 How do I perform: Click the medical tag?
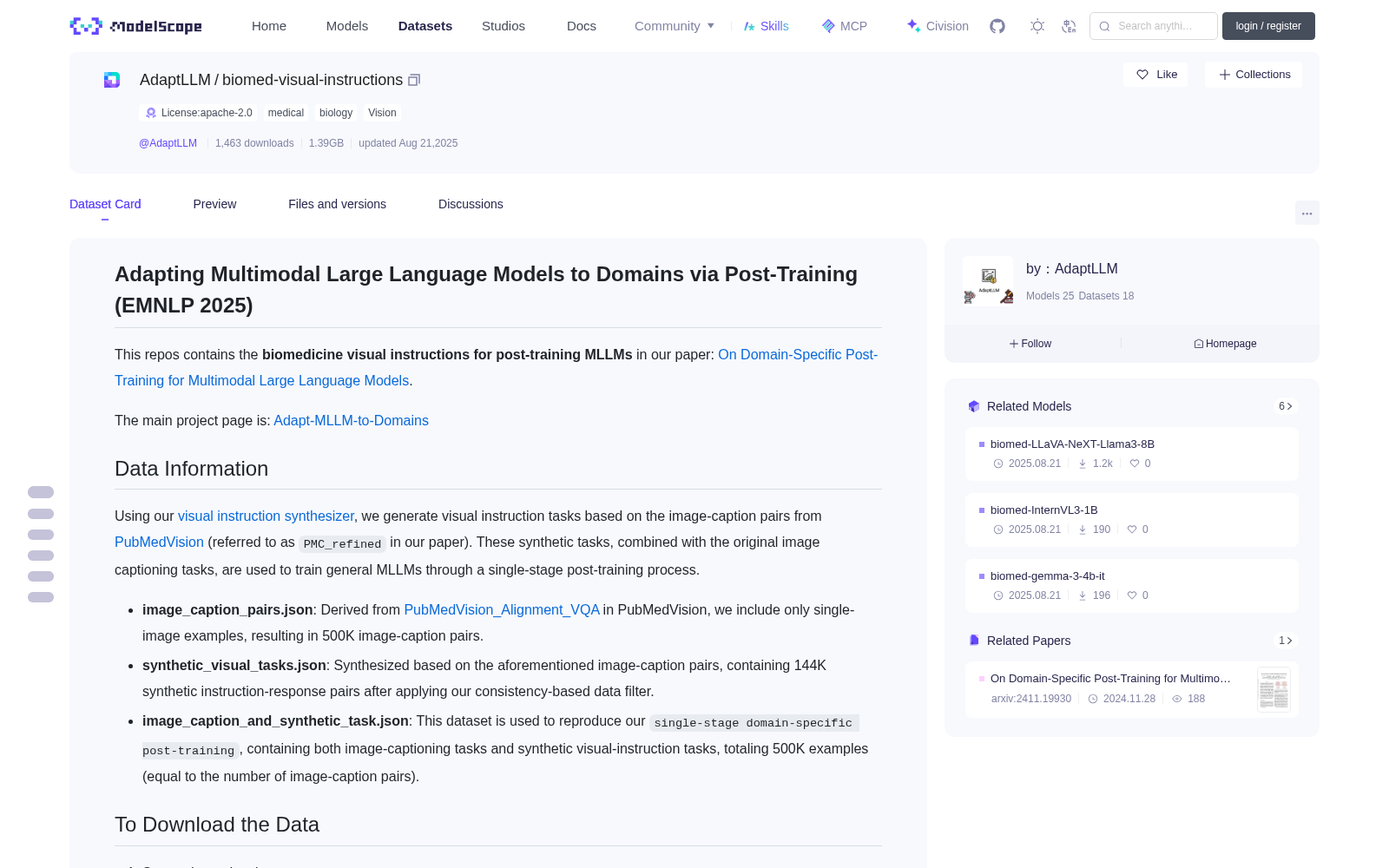point(286,113)
